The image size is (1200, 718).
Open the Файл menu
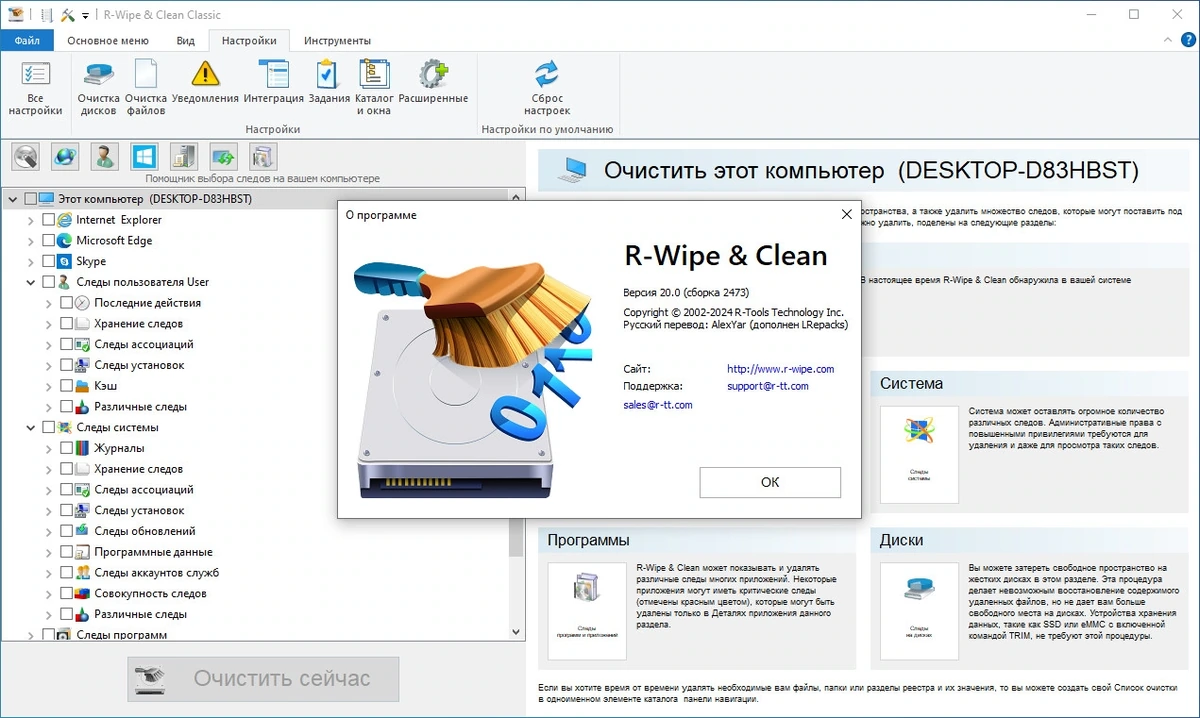point(27,41)
